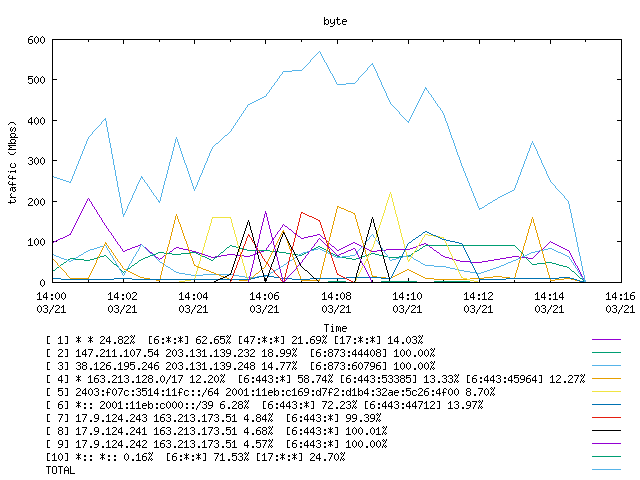Click the red line sample for entry [ 7]
Screen dimensions: 640x480
tap(607, 418)
